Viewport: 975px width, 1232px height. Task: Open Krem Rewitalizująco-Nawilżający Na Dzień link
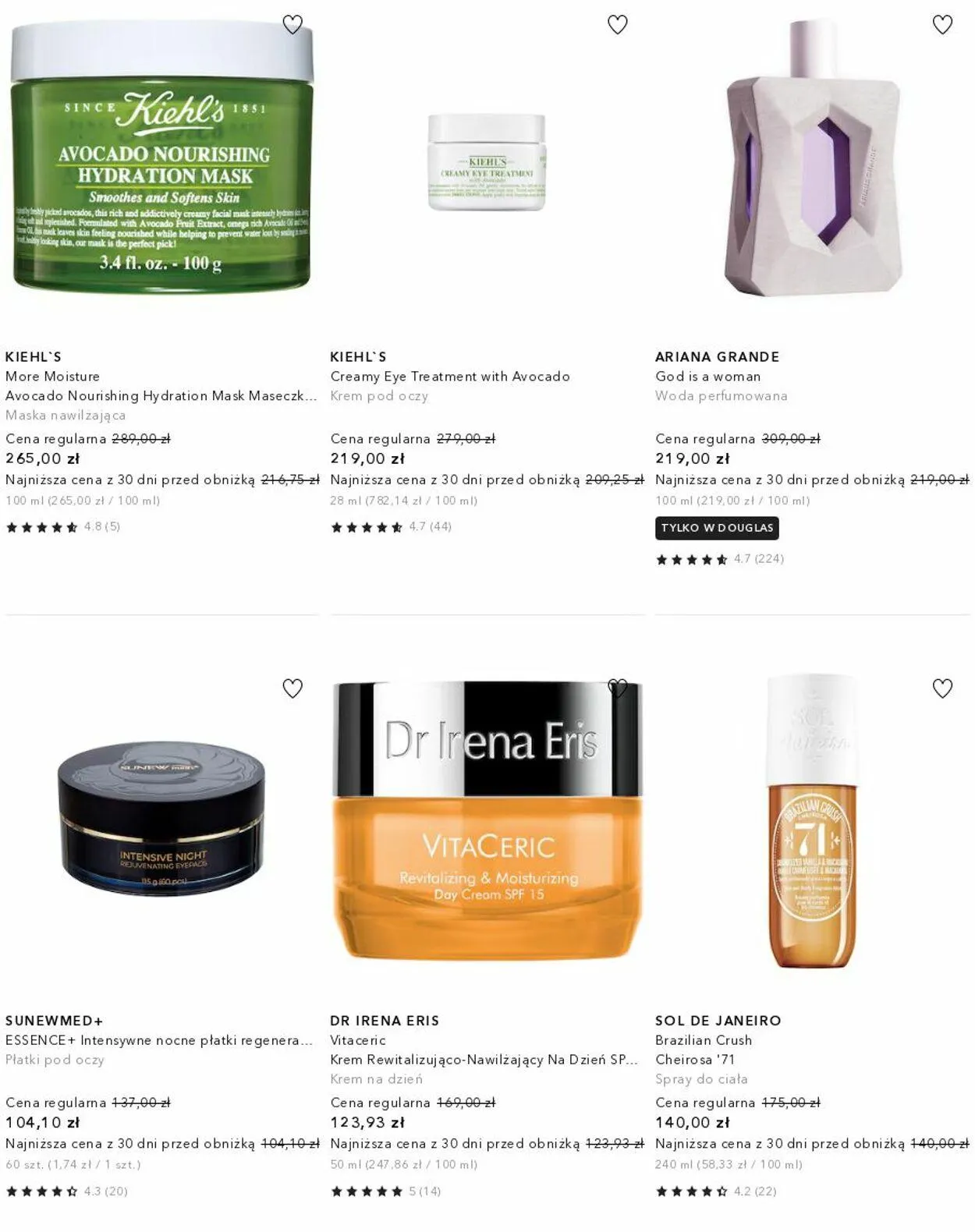pos(484,1060)
